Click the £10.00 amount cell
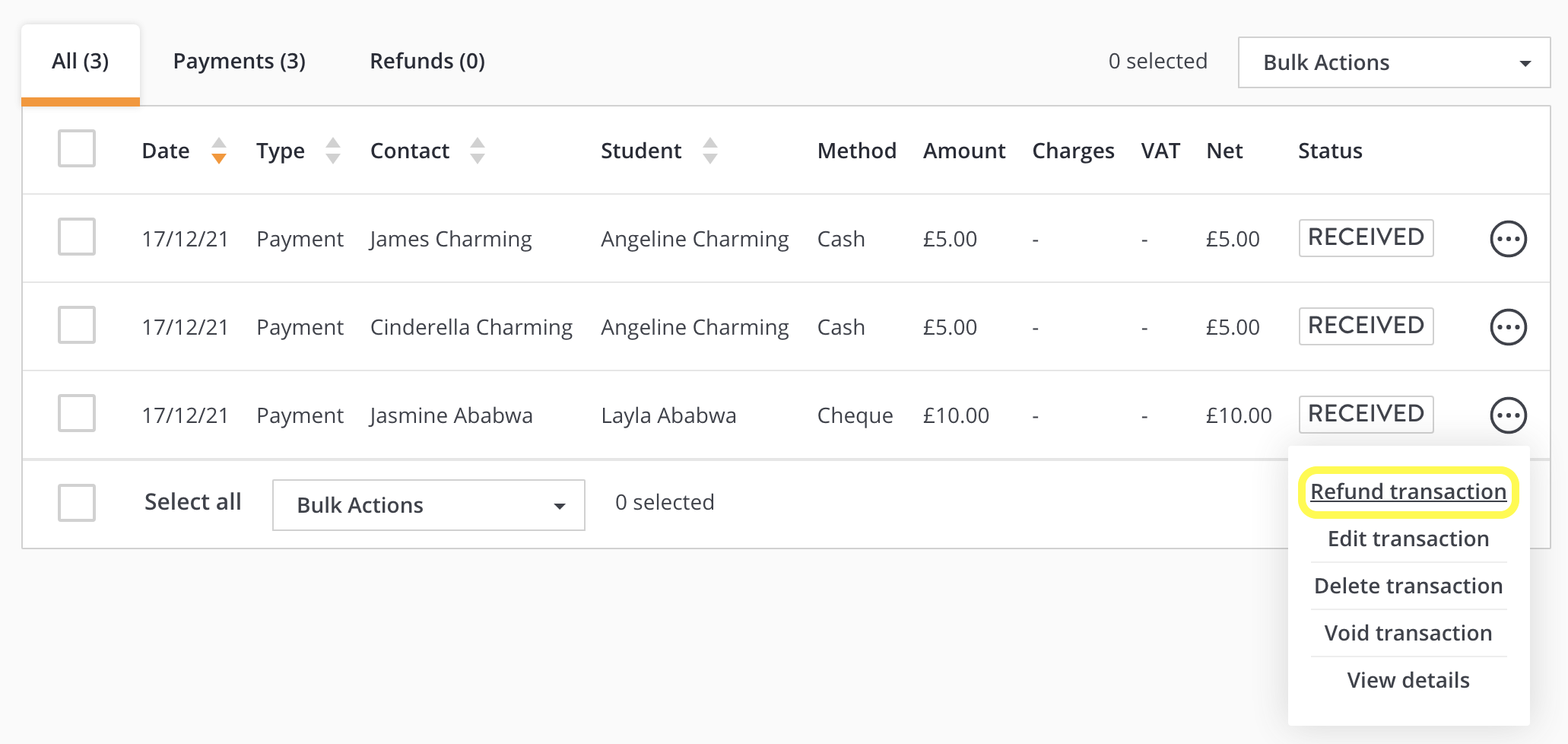This screenshot has height=744, width=1568. point(956,415)
